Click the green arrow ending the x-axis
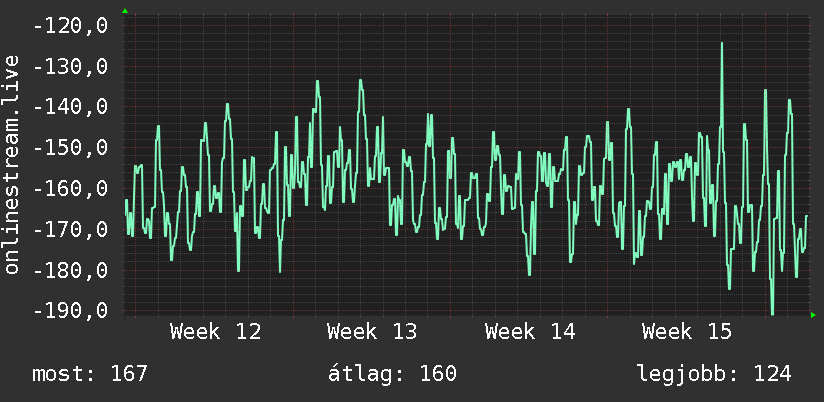The image size is (824, 402). pos(813,315)
